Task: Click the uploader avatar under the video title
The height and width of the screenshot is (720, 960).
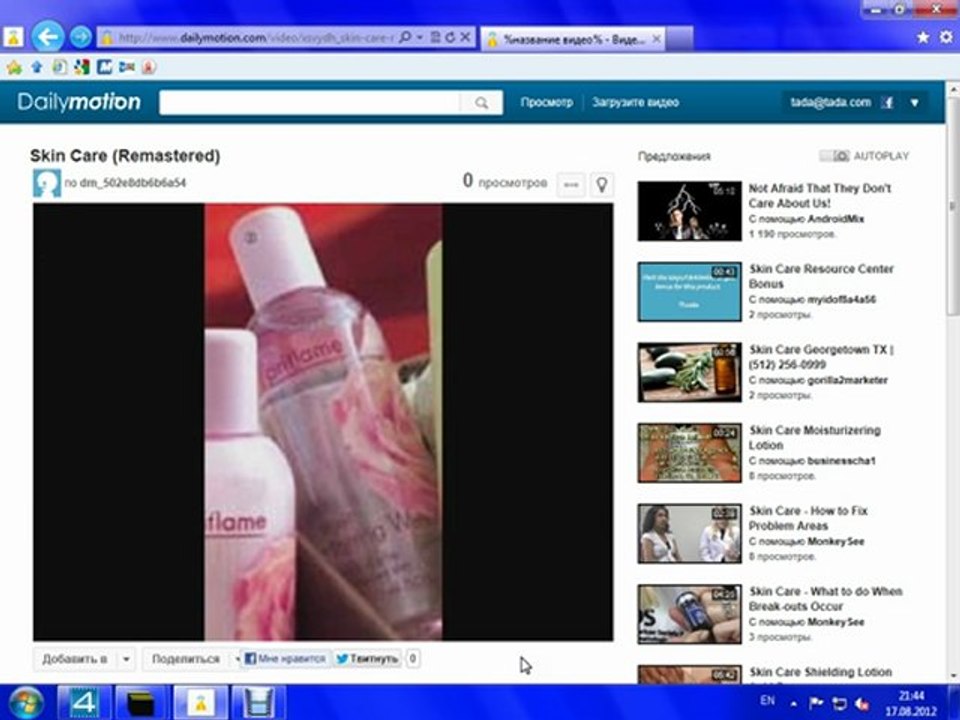Action: tap(47, 183)
